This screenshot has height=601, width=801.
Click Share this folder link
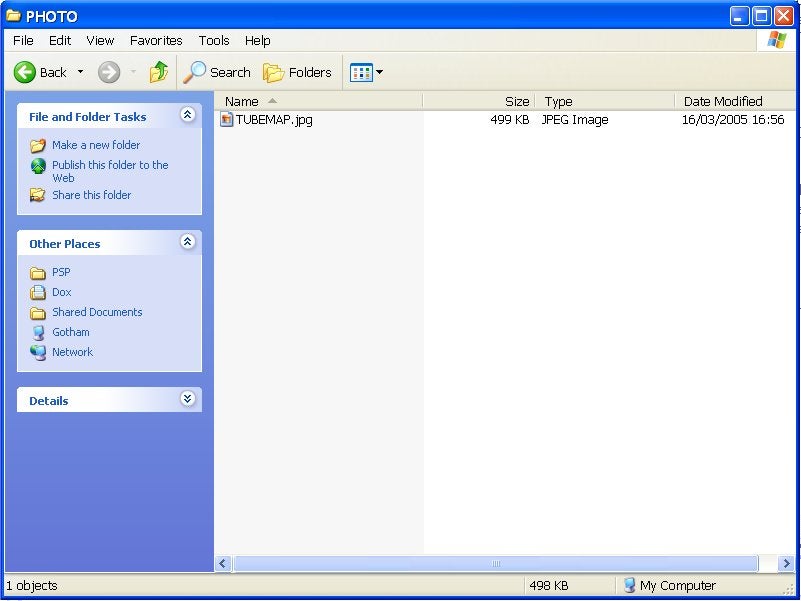(91, 195)
